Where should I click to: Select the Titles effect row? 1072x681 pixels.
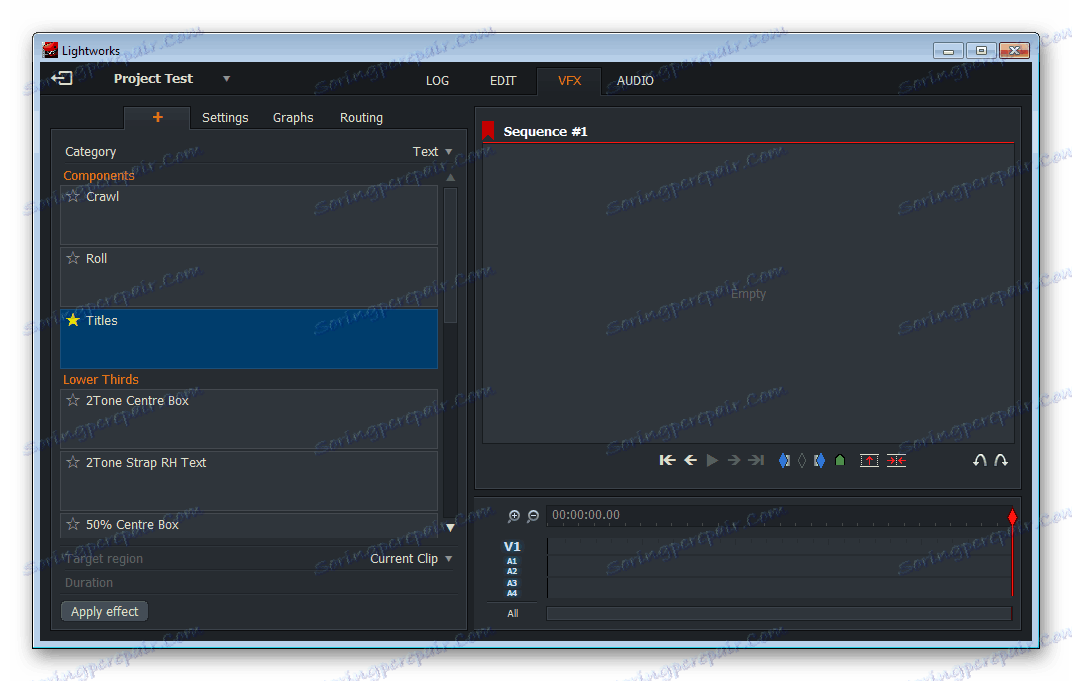tap(249, 339)
